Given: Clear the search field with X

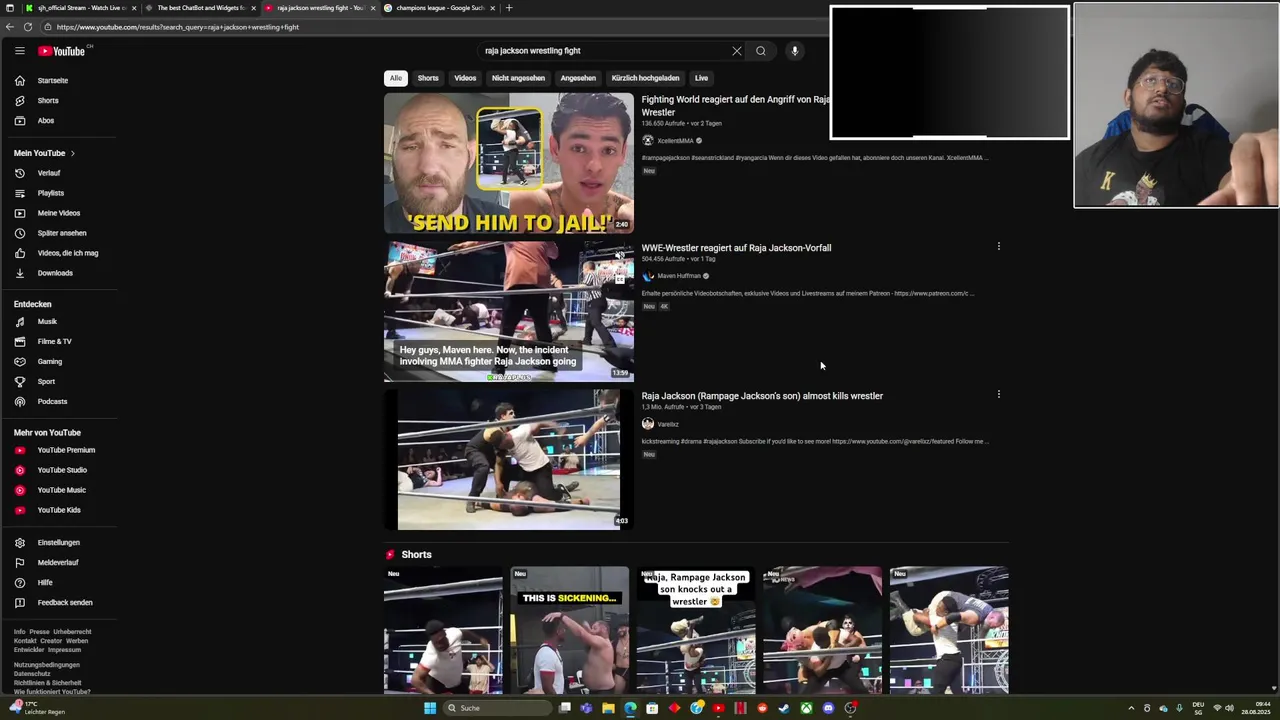Looking at the screenshot, I should [737, 51].
